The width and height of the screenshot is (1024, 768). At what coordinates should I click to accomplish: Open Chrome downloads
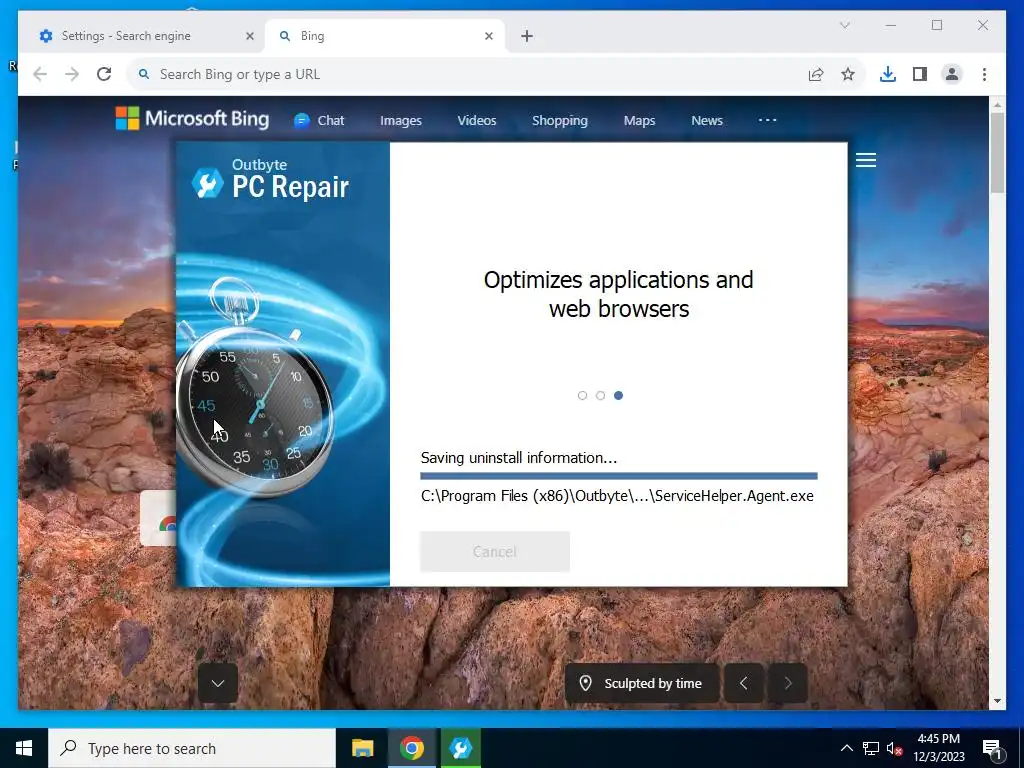(x=888, y=74)
